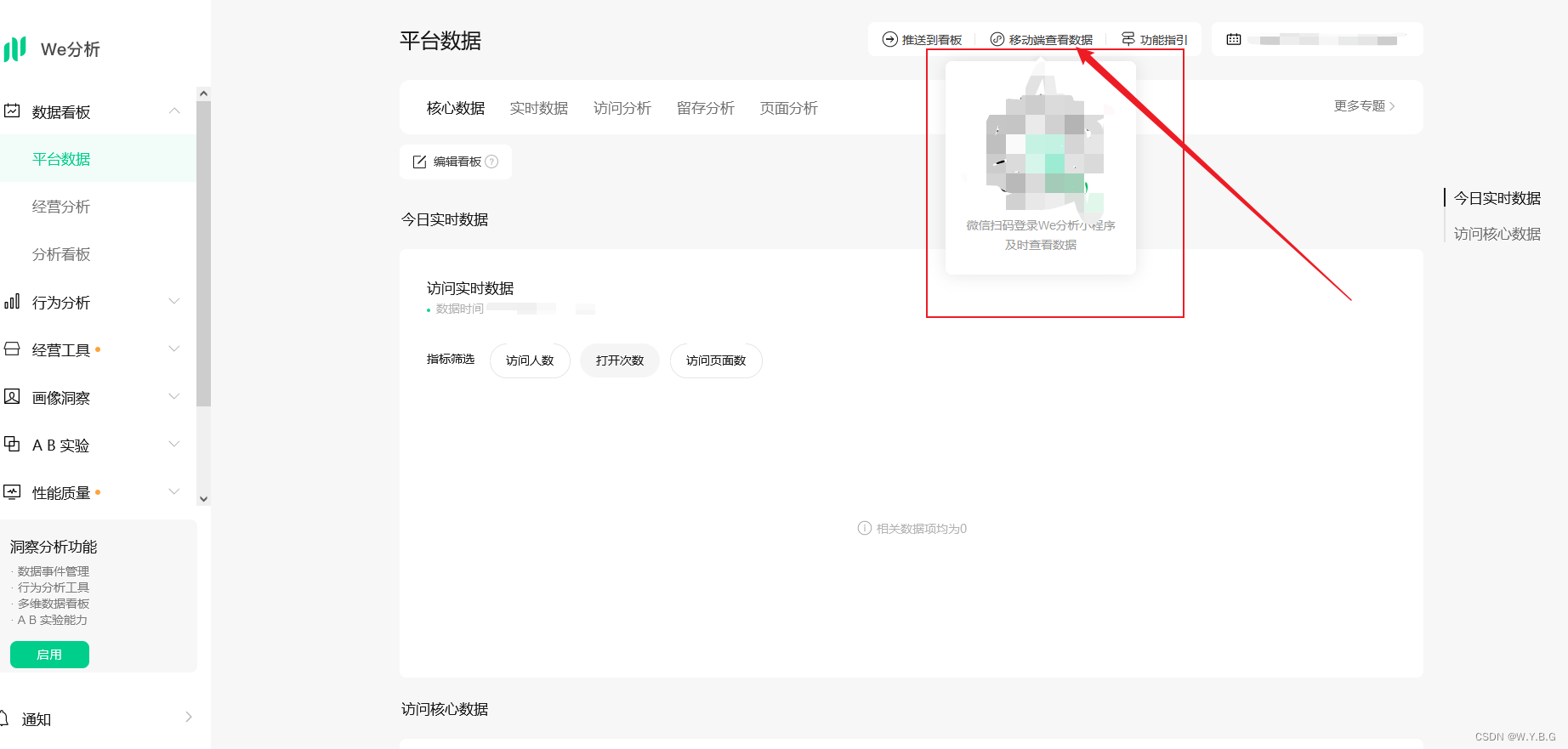Toggle the 访问人数 metric filter
1568x749 pixels.
tap(530, 360)
